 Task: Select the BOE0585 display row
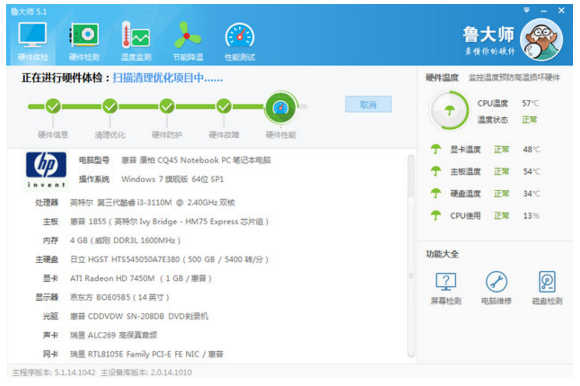tap(102, 297)
